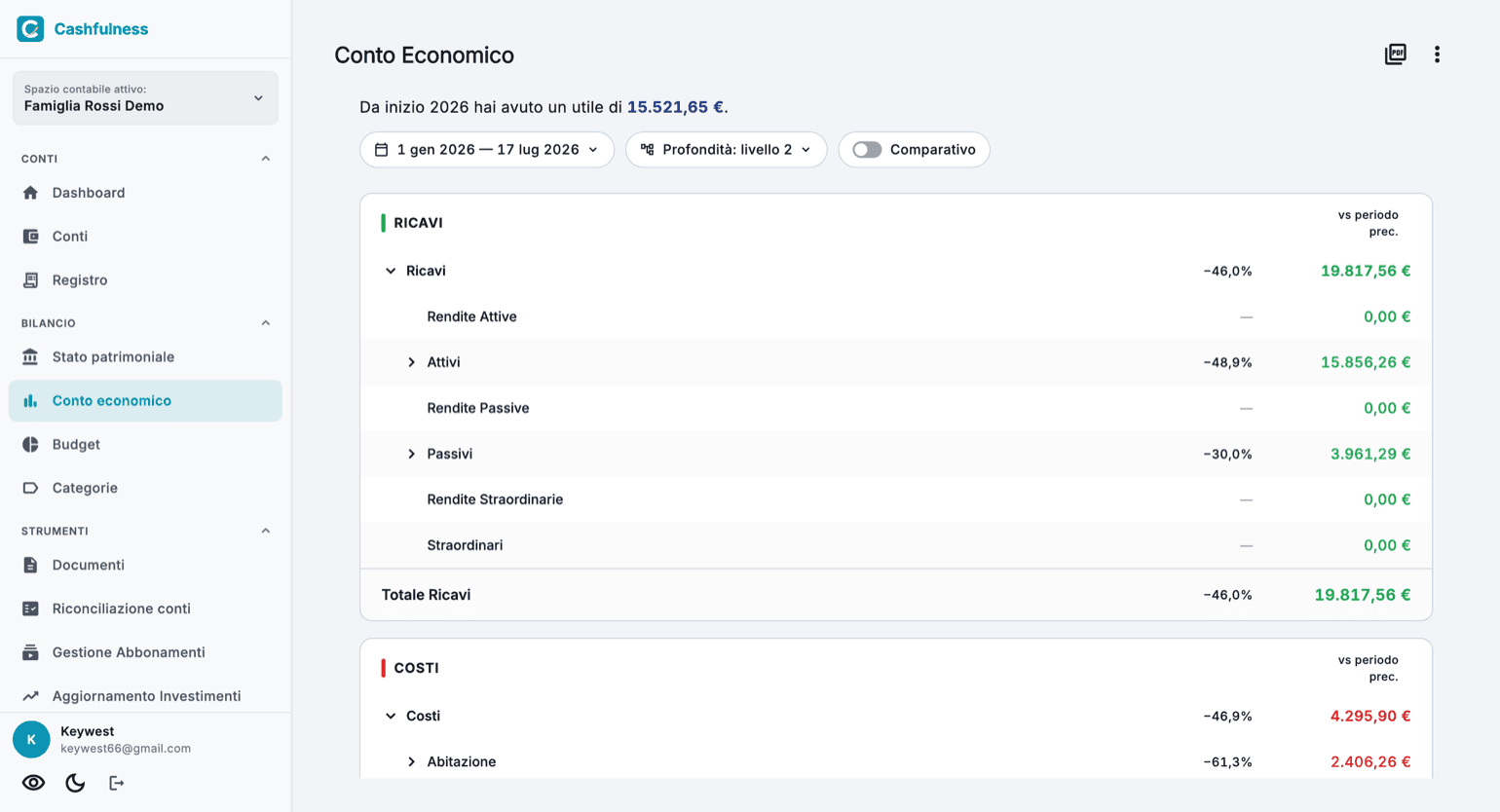Select the Straordinari row

(x=896, y=545)
